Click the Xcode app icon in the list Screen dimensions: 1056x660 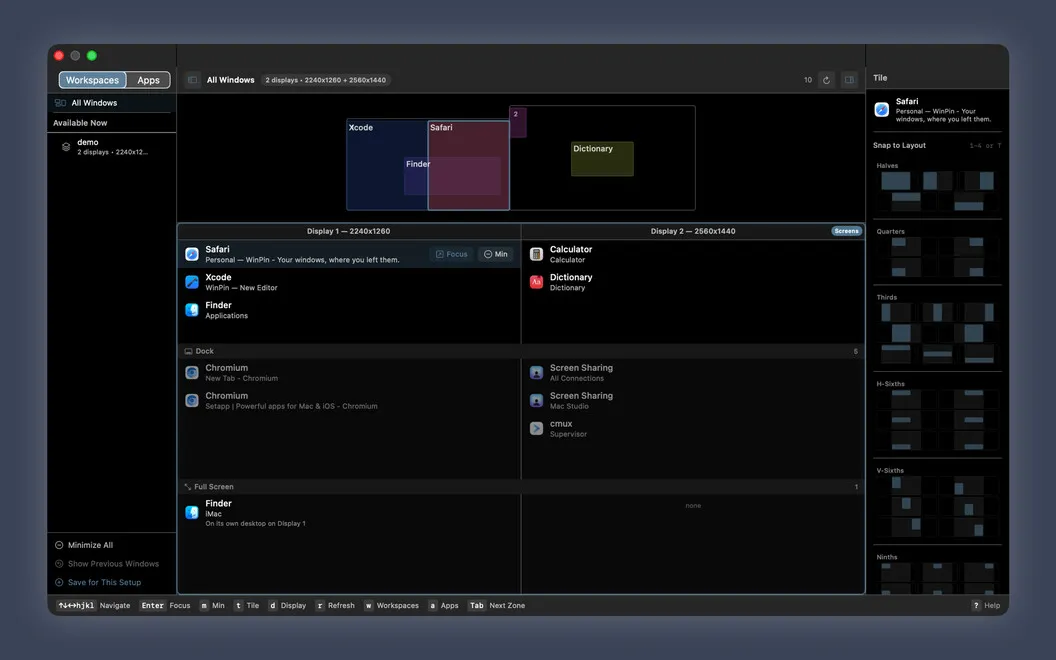[192, 282]
